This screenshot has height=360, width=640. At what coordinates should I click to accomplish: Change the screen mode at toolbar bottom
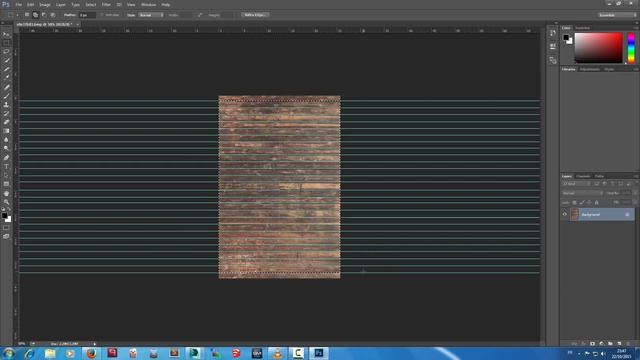click(x=6, y=236)
